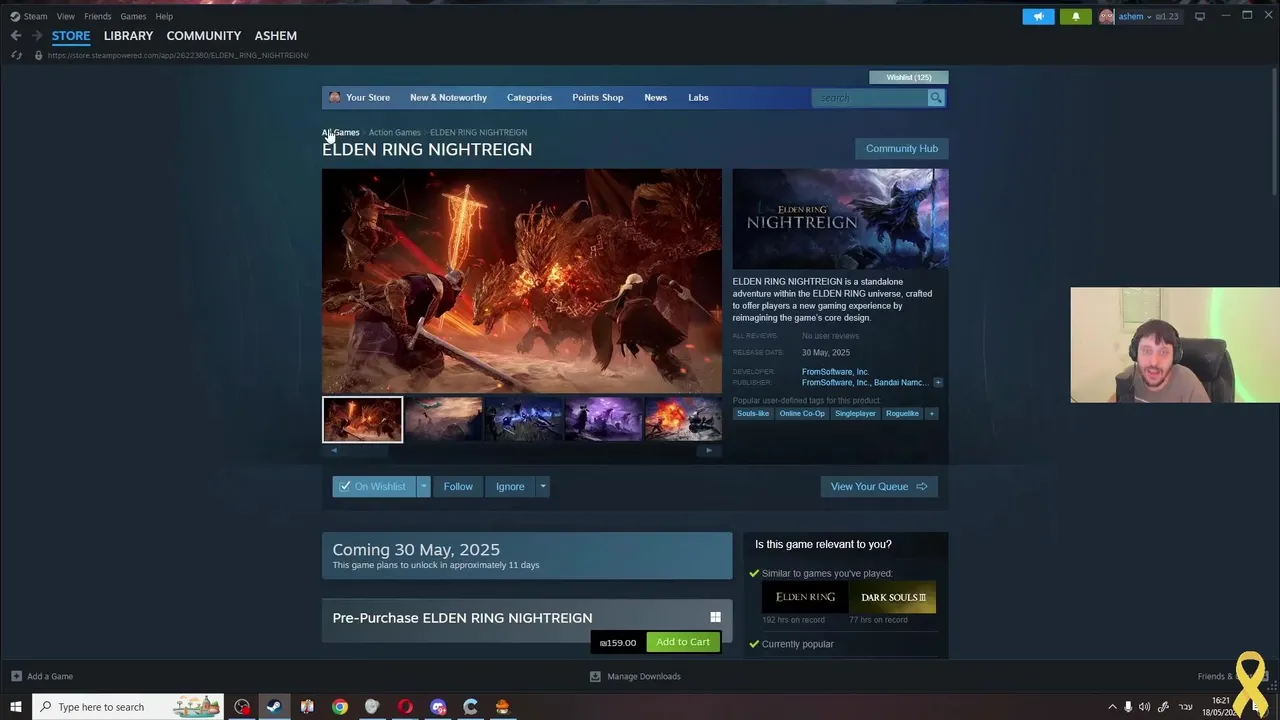The height and width of the screenshot is (720, 1280).
Task: Open the View menu
Action: click(x=65, y=16)
